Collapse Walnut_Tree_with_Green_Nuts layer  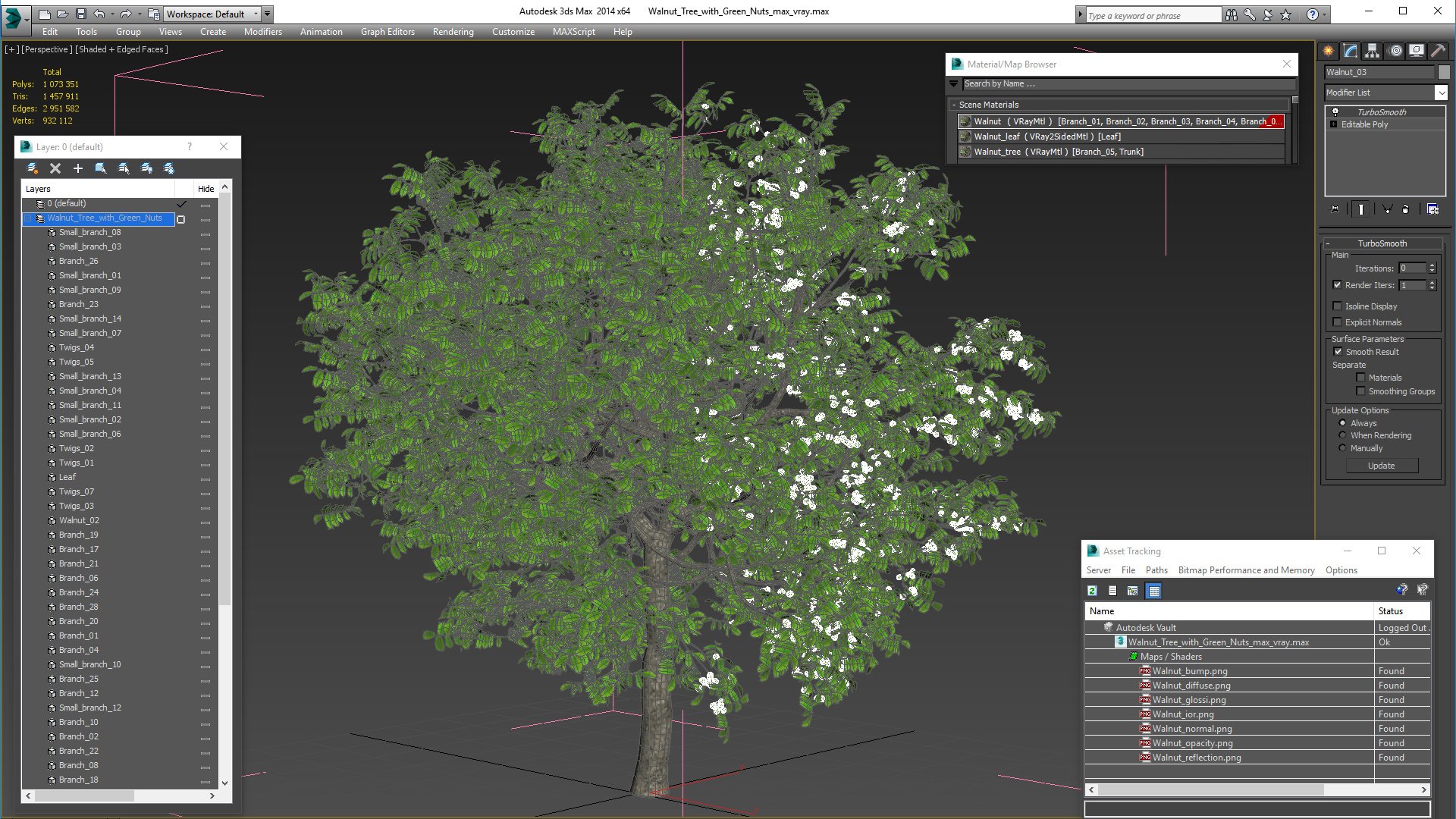28,218
